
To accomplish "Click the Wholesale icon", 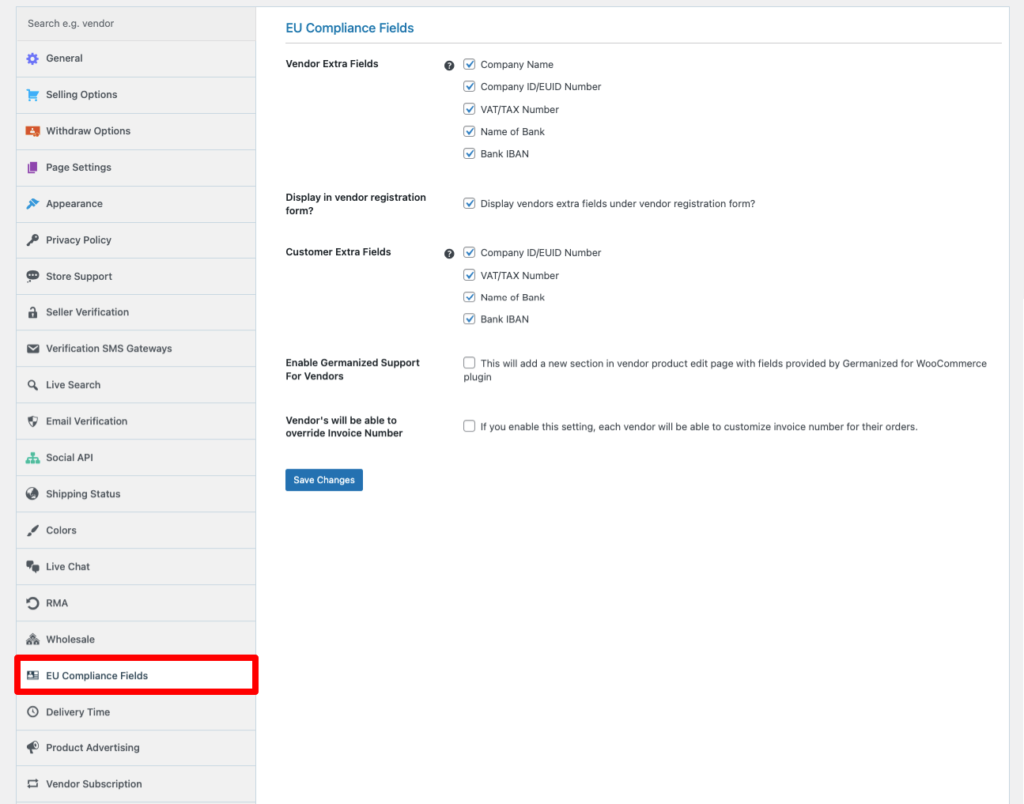I will click(32, 639).
